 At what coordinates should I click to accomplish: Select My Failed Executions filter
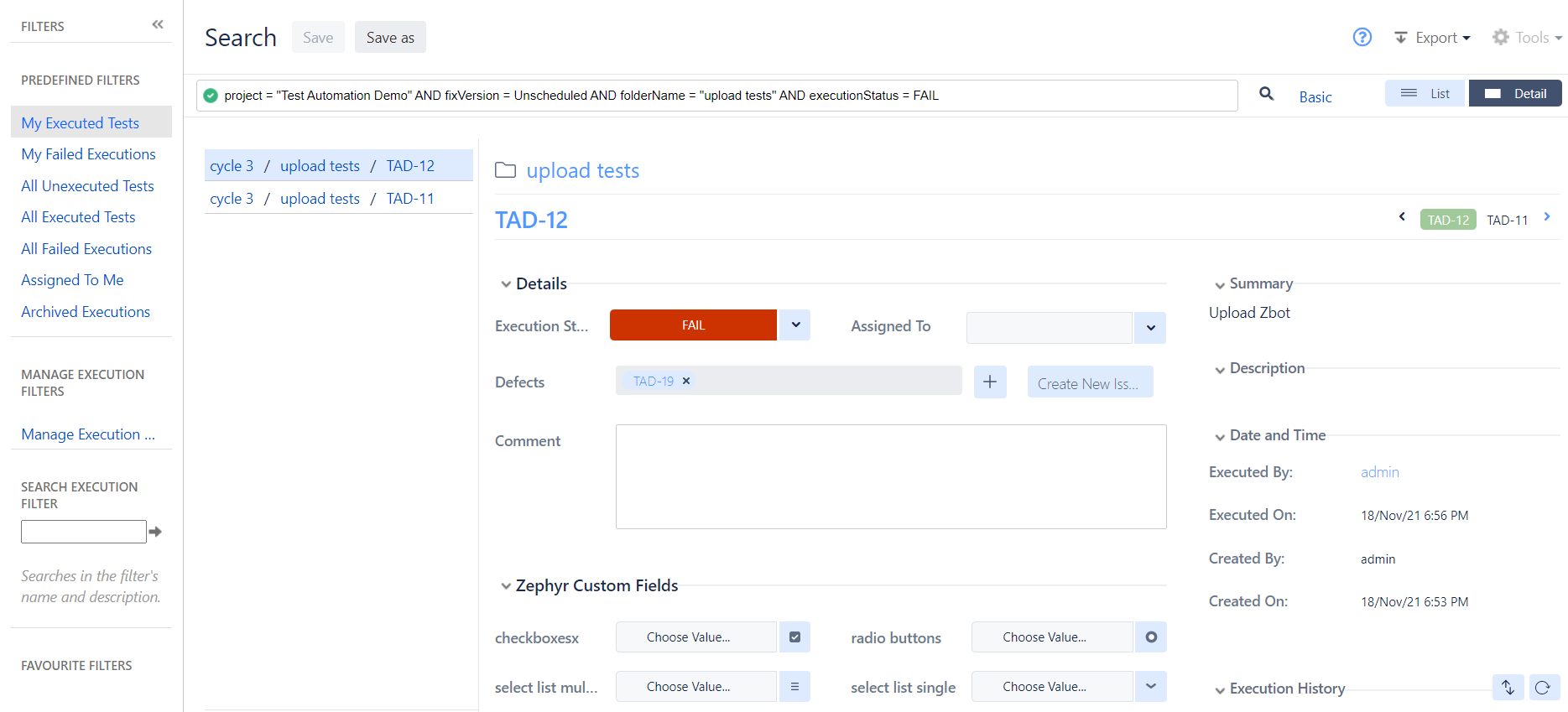click(88, 154)
